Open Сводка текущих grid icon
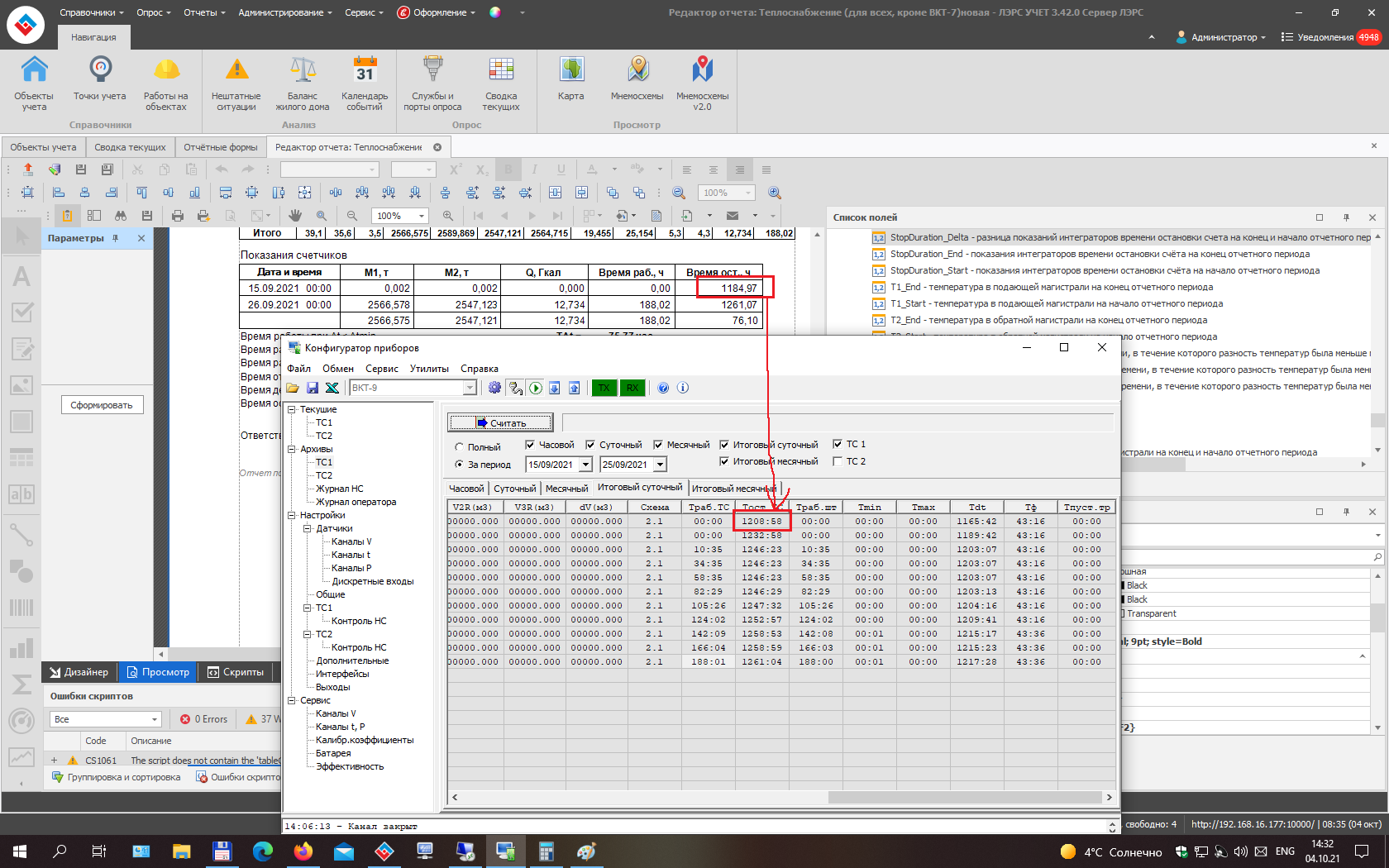The image size is (1389, 868). coord(501,83)
